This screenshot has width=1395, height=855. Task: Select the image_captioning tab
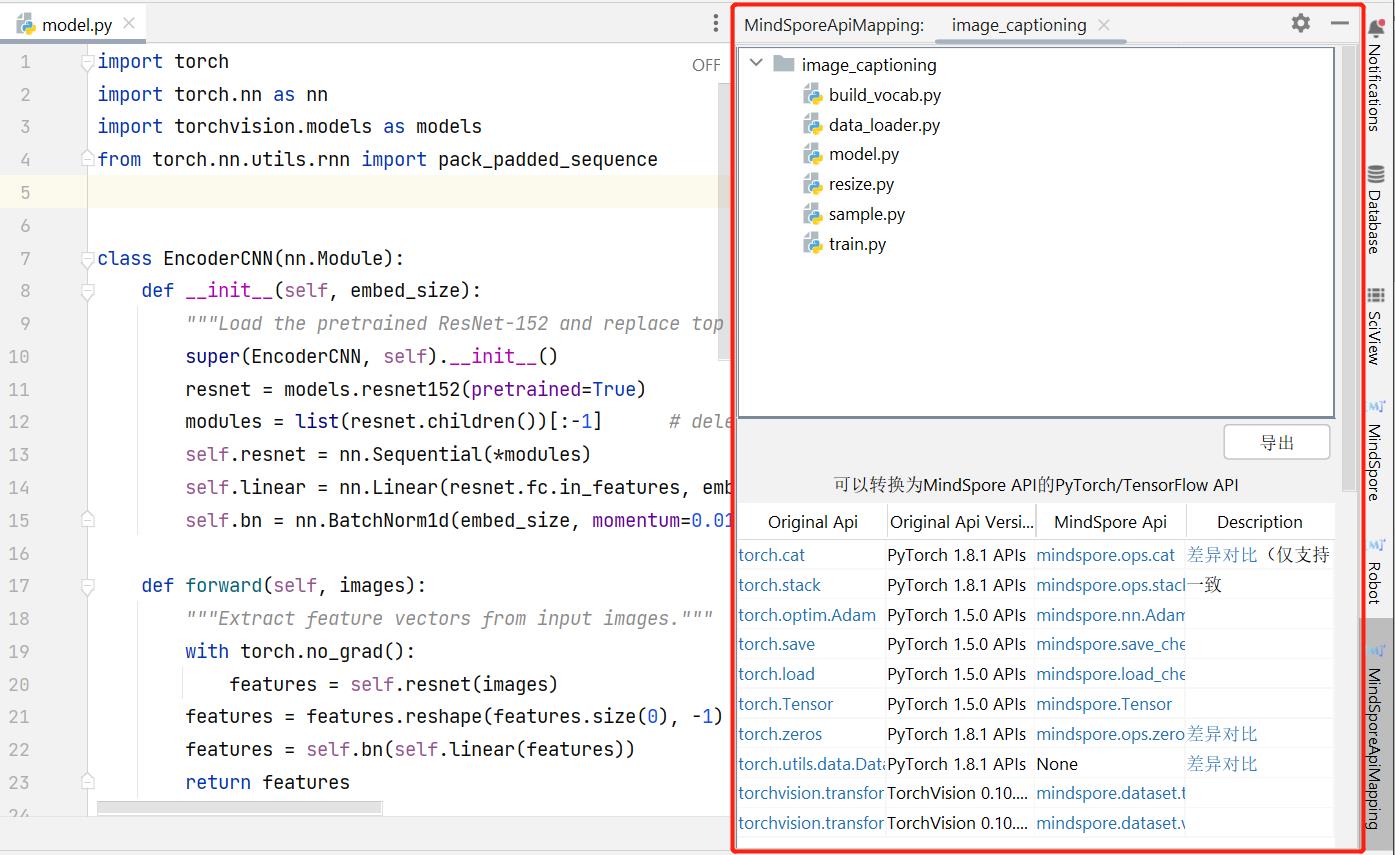tap(1018, 25)
